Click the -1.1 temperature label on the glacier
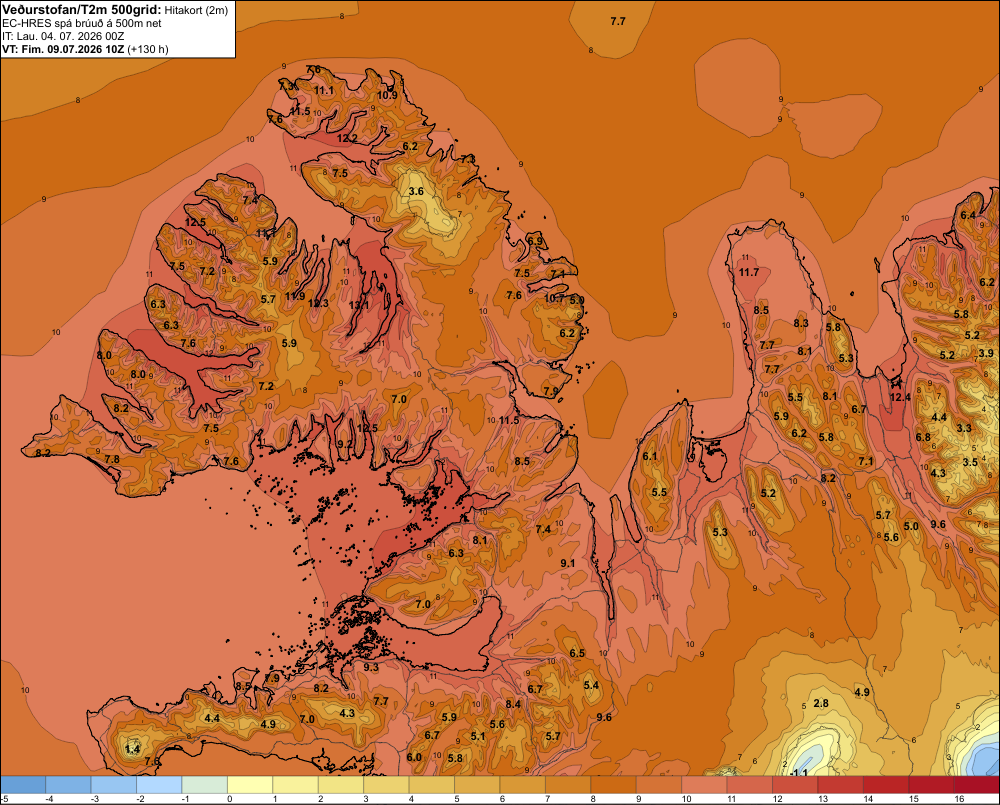The width and height of the screenshot is (1000, 805). click(x=798, y=773)
